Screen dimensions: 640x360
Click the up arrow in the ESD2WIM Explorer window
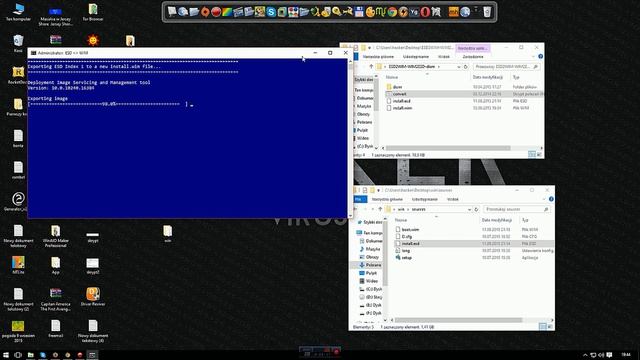click(x=371, y=67)
